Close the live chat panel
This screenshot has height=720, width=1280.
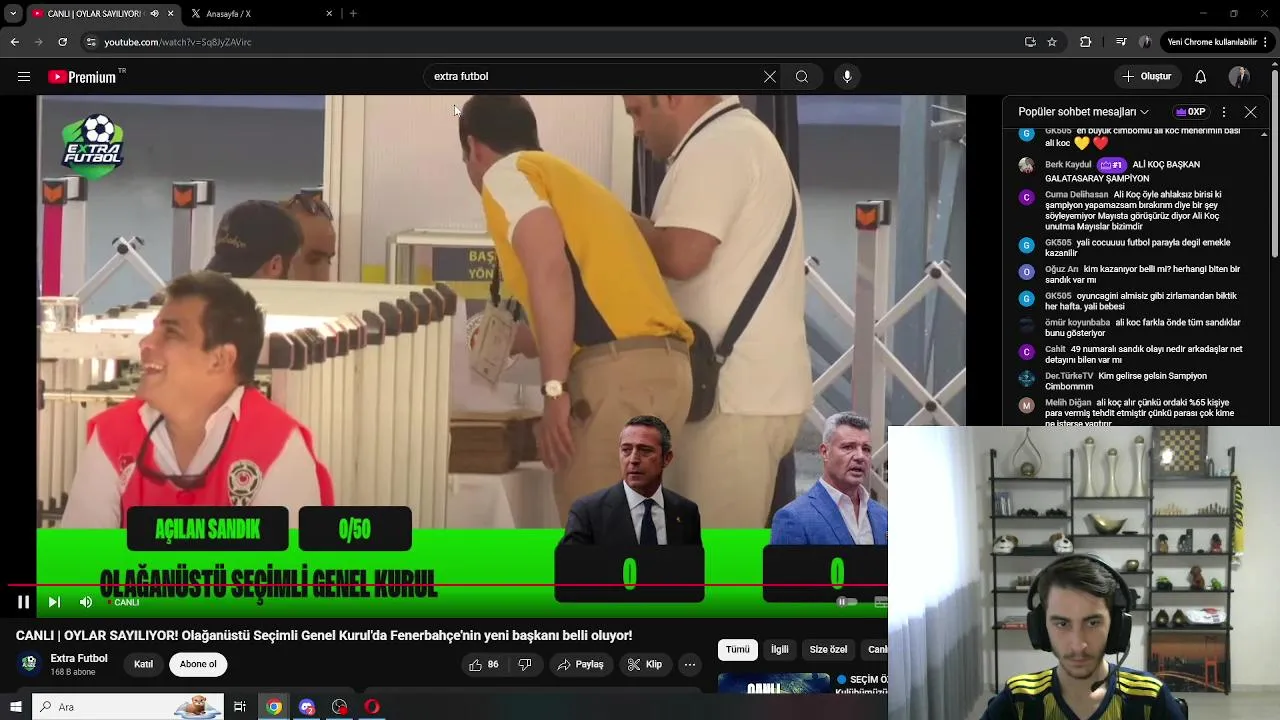tap(1250, 112)
